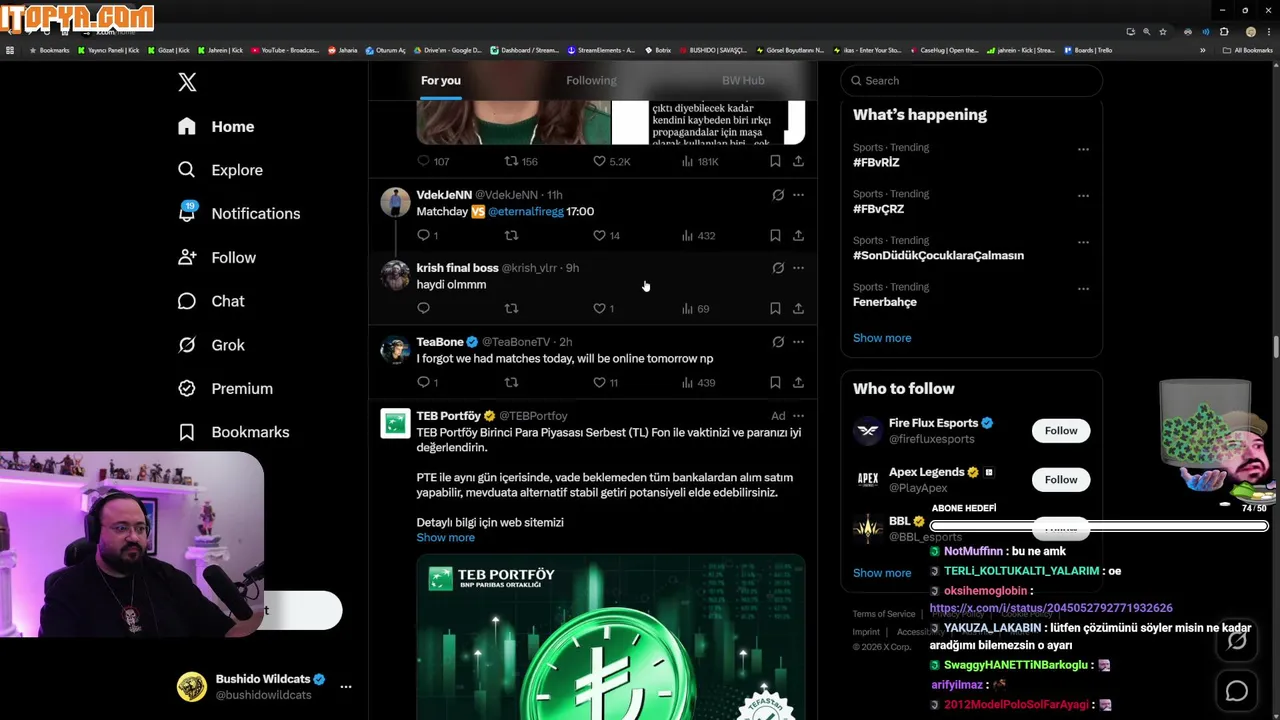Open Home from the sidebar
This screenshot has height=720, width=1280.
click(x=216, y=127)
